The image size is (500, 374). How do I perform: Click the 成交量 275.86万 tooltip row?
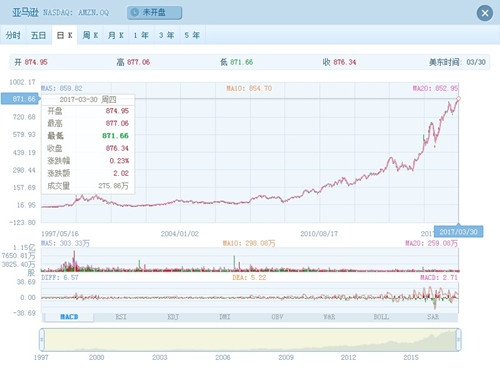pos(88,186)
